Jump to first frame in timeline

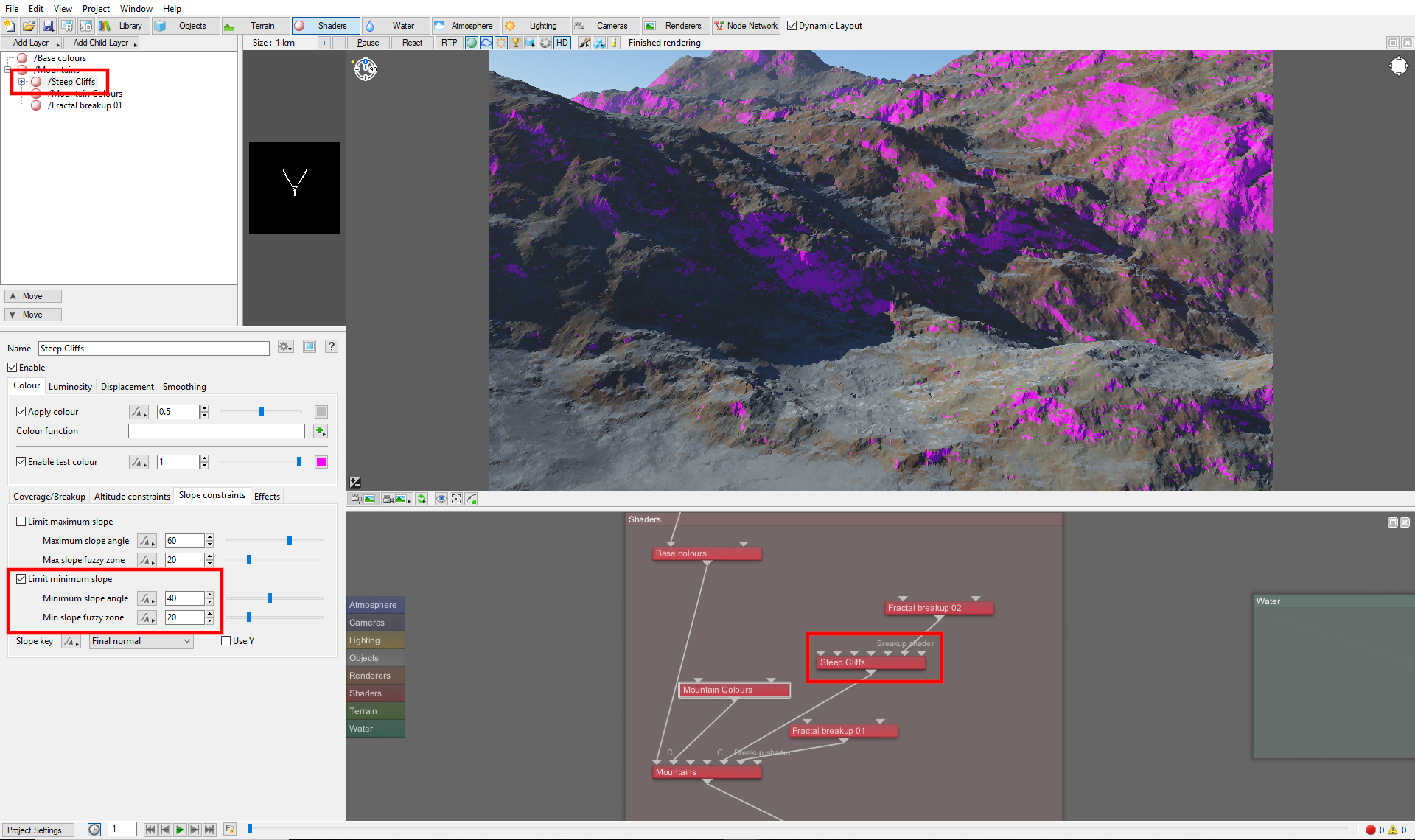point(150,830)
